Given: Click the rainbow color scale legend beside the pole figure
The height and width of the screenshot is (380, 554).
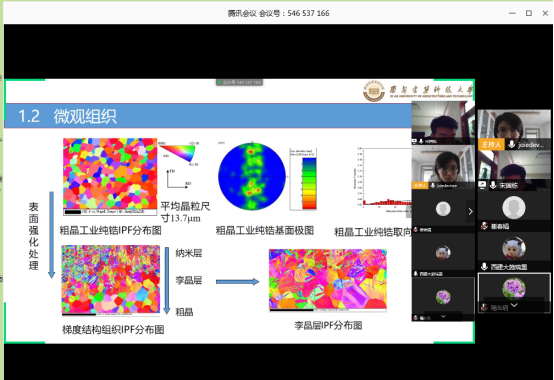Looking at the screenshot, I should (308, 183).
